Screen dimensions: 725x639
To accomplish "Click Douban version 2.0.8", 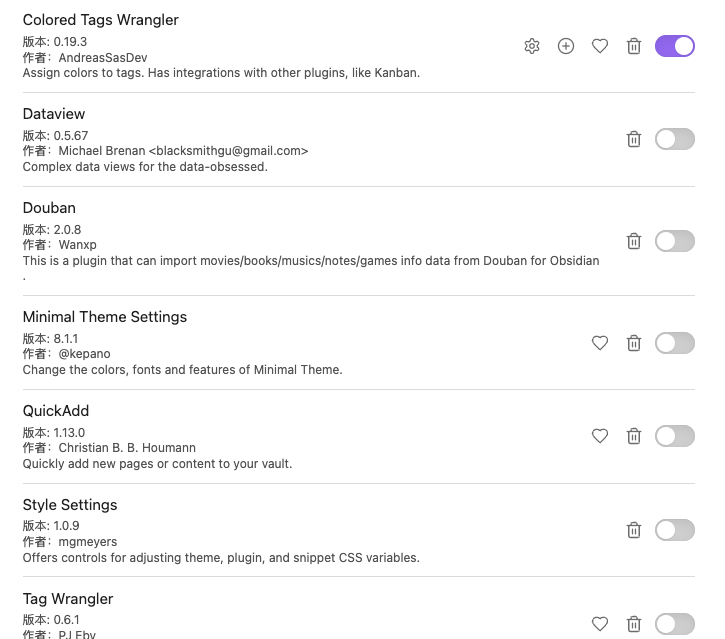I will [x=67, y=229].
